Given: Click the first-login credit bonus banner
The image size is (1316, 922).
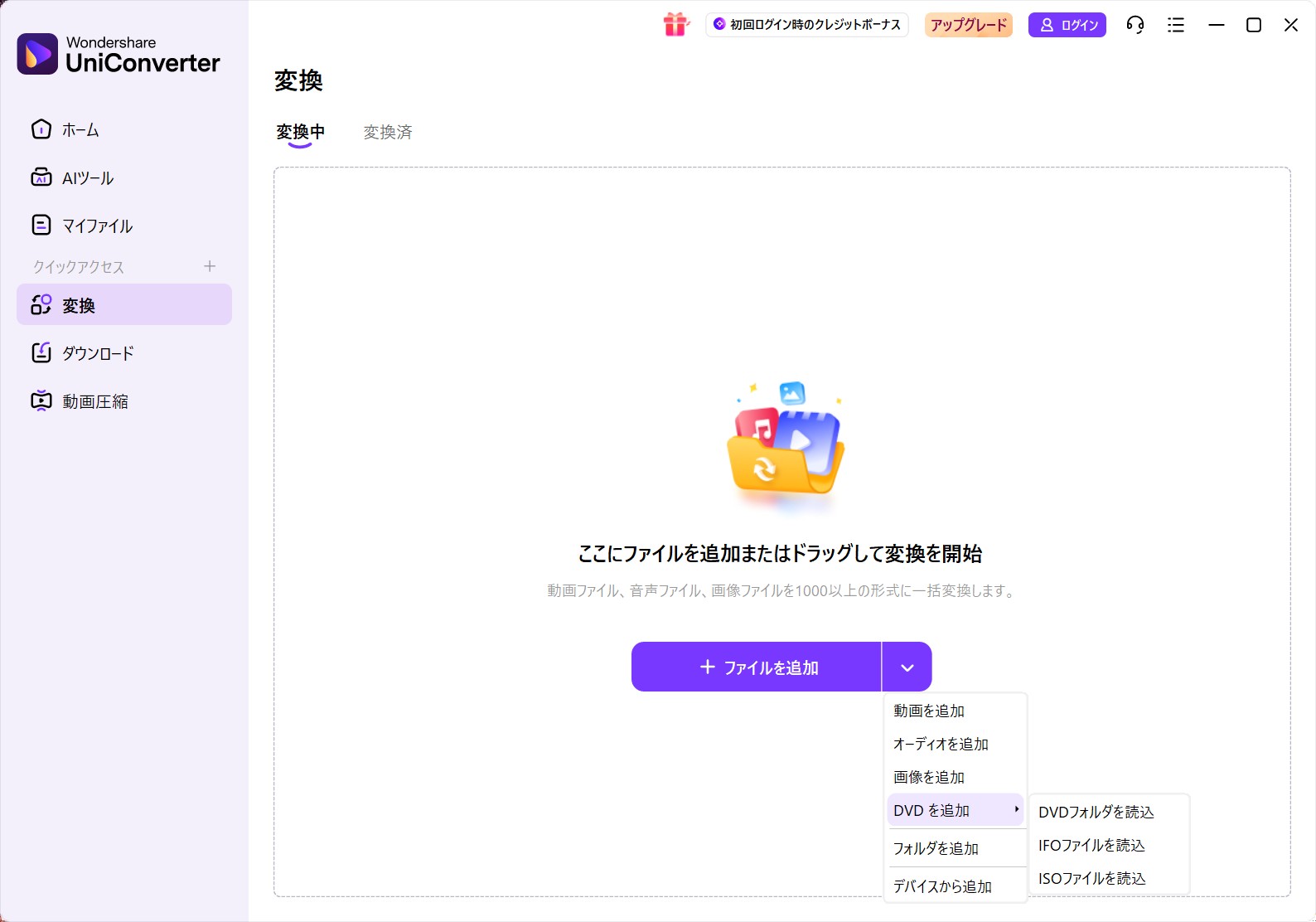Looking at the screenshot, I should click(807, 25).
